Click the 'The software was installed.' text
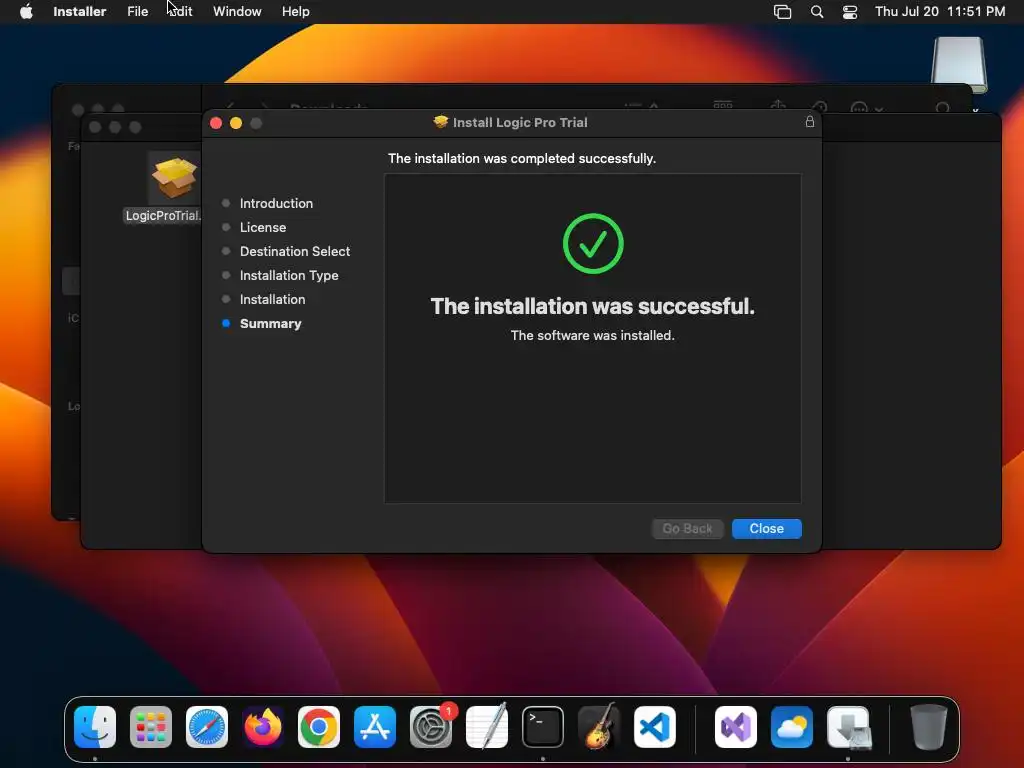Viewport: 1024px width, 768px height. [592, 335]
